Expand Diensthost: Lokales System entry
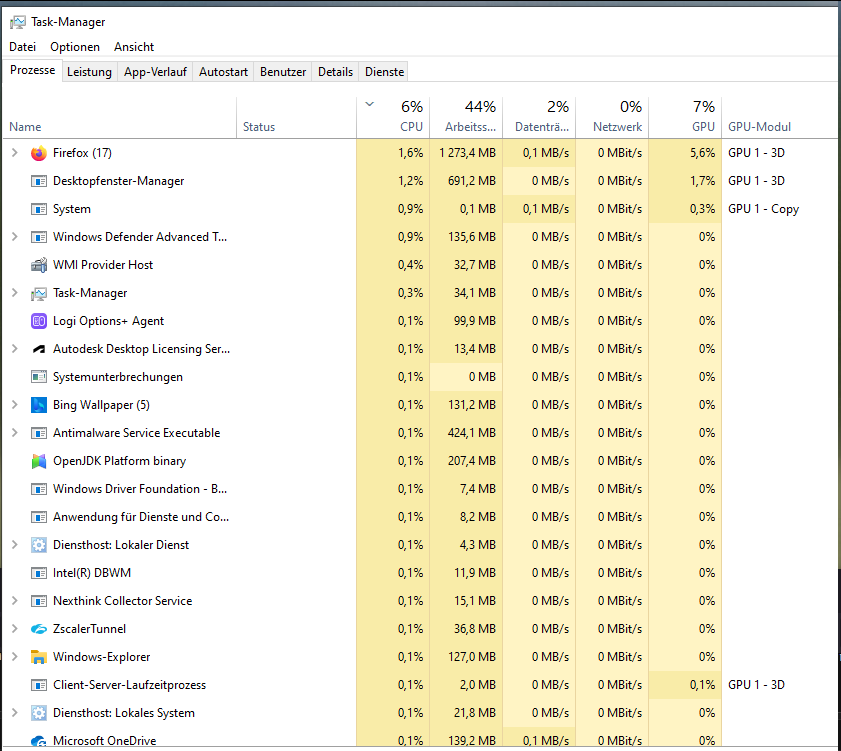Viewport: 841px width, 751px height. (15, 712)
